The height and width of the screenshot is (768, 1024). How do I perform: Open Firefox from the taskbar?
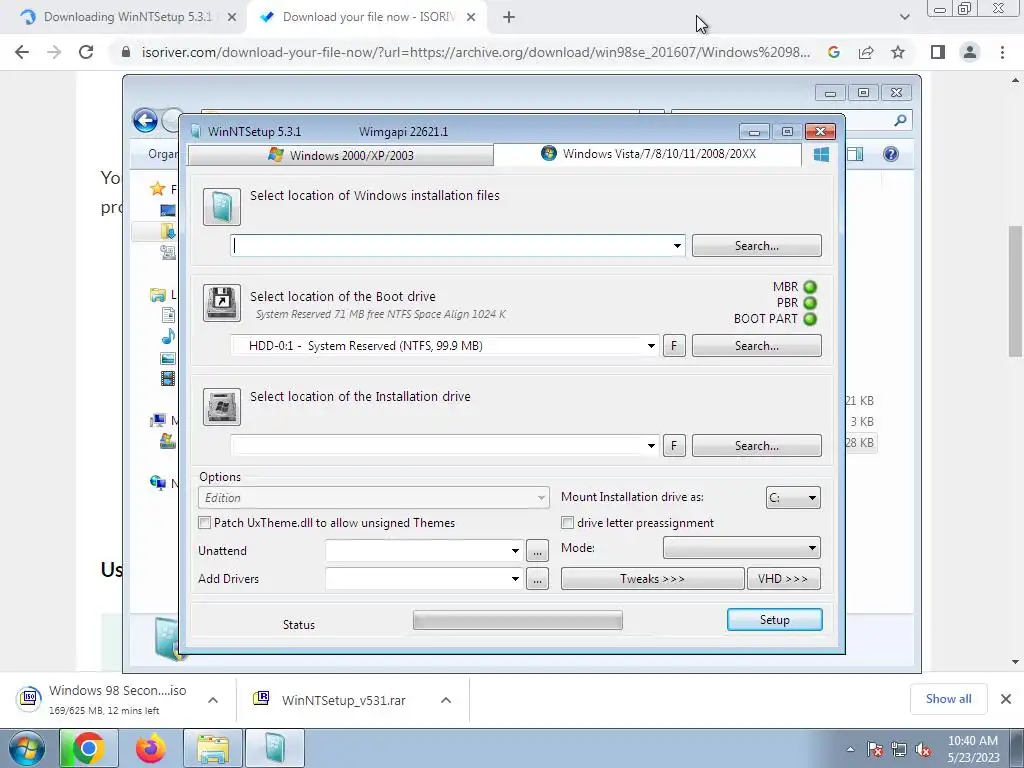point(150,748)
